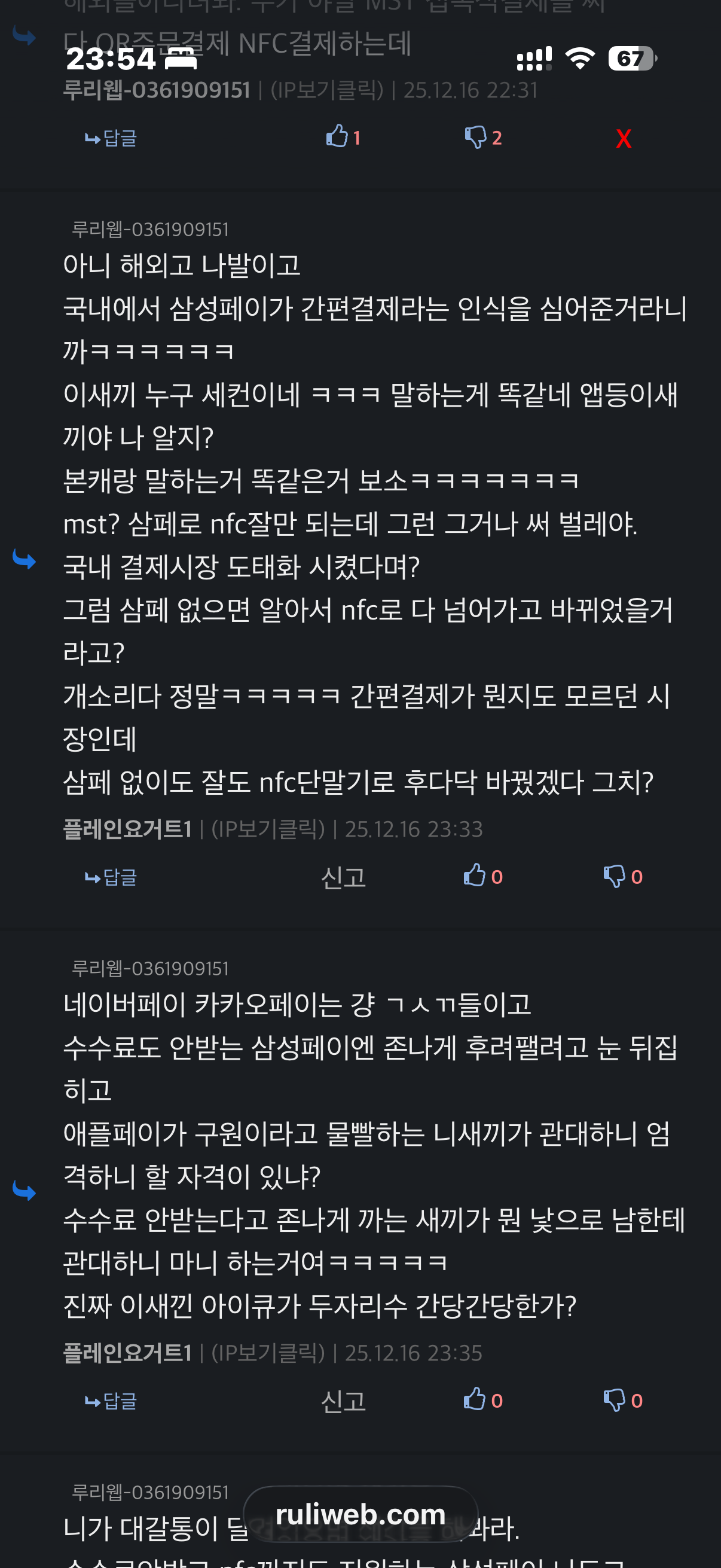Thumbs up the 23:33 comment
The width and height of the screenshot is (721, 1568).
coord(483,876)
